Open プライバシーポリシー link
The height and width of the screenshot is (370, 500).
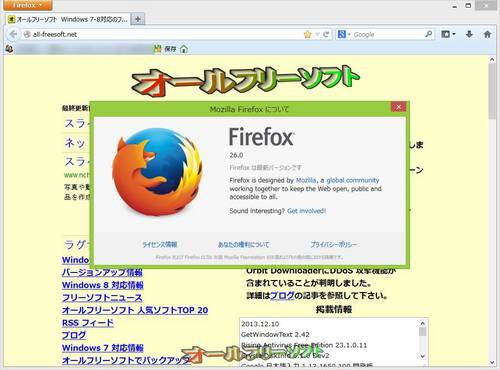coord(334,245)
